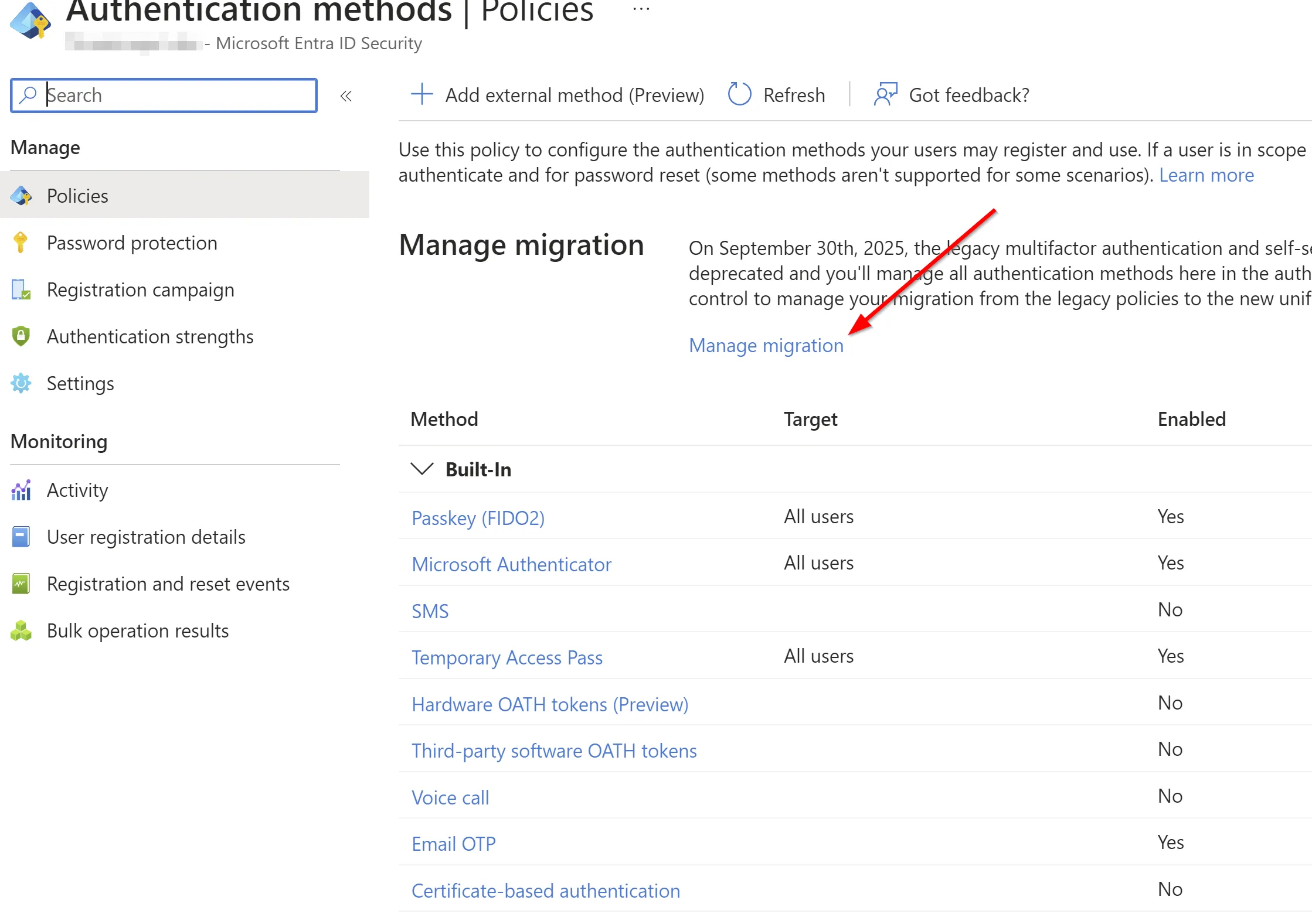
Task: Open Third-party software OATH tokens
Action: pos(554,751)
